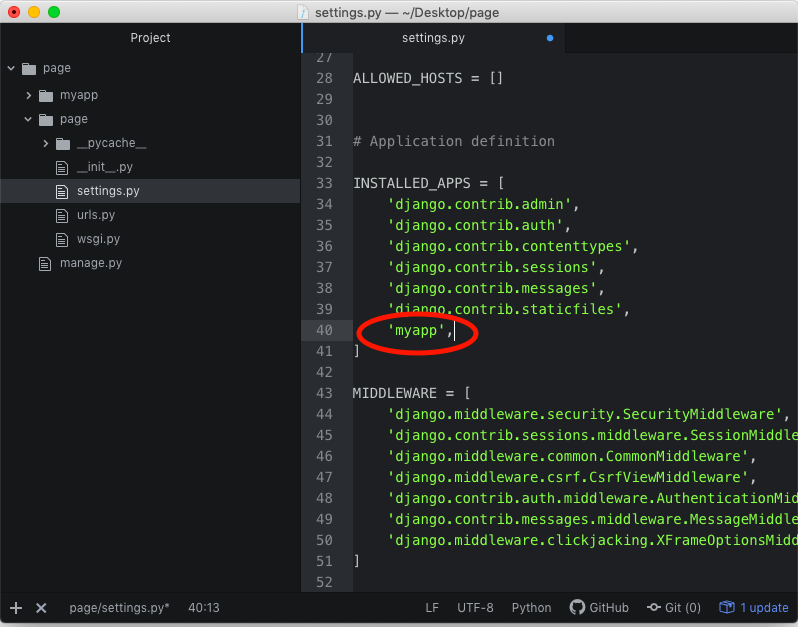The height and width of the screenshot is (627, 798).
Task: Click 'django.contrib.sessions' string on line 37
Action: [492, 267]
